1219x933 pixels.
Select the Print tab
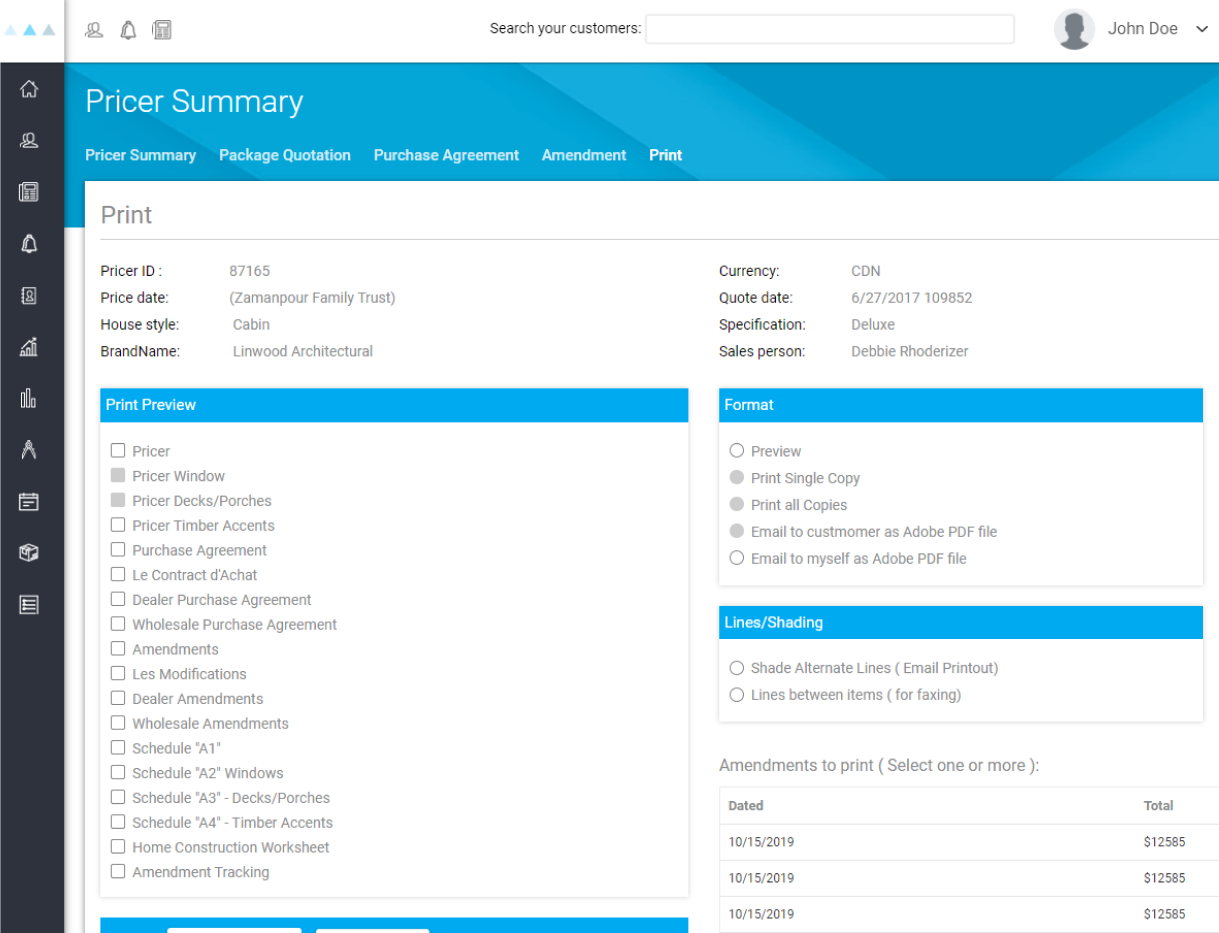click(665, 155)
